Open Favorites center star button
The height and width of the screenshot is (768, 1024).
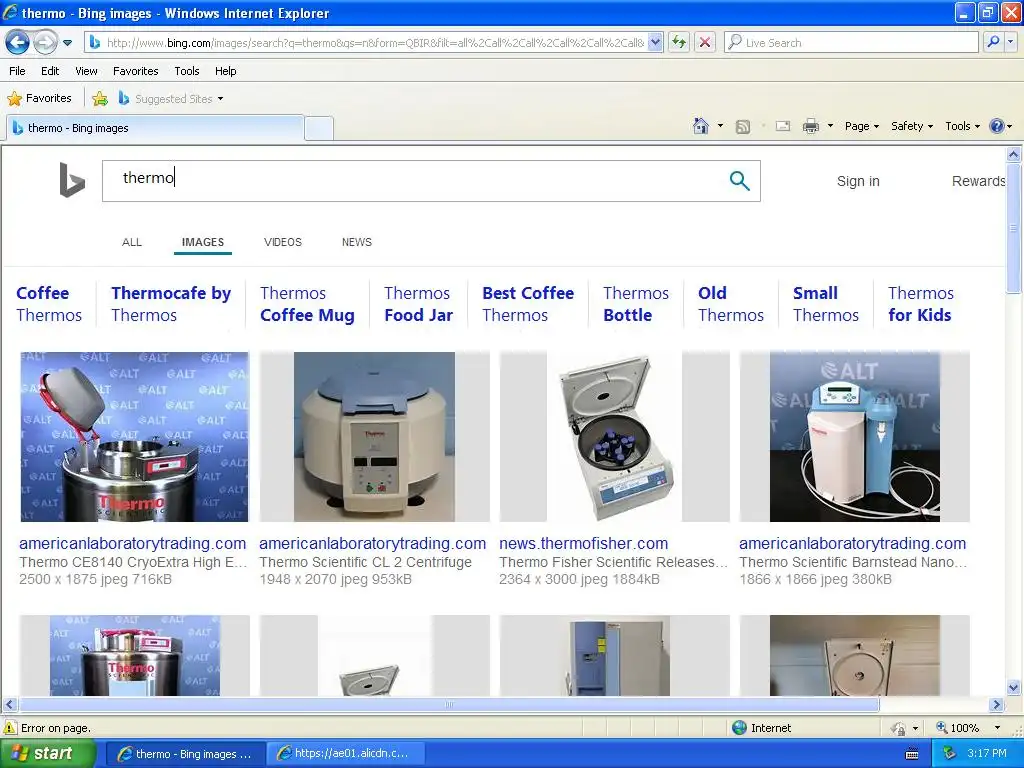coord(39,99)
